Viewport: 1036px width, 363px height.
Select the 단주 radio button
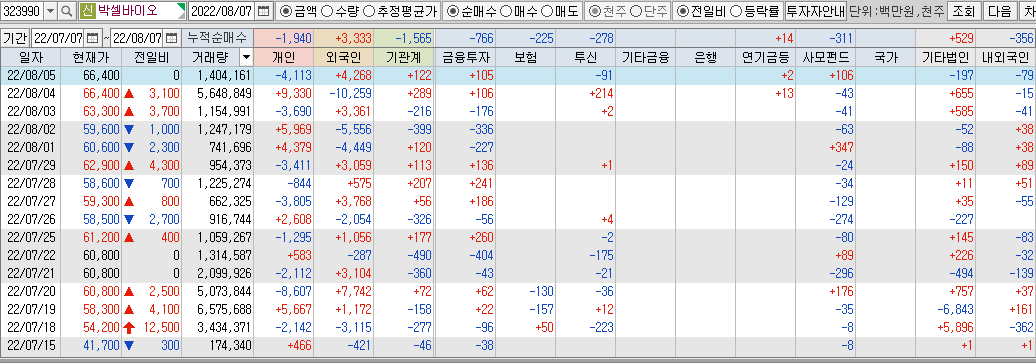pos(636,11)
